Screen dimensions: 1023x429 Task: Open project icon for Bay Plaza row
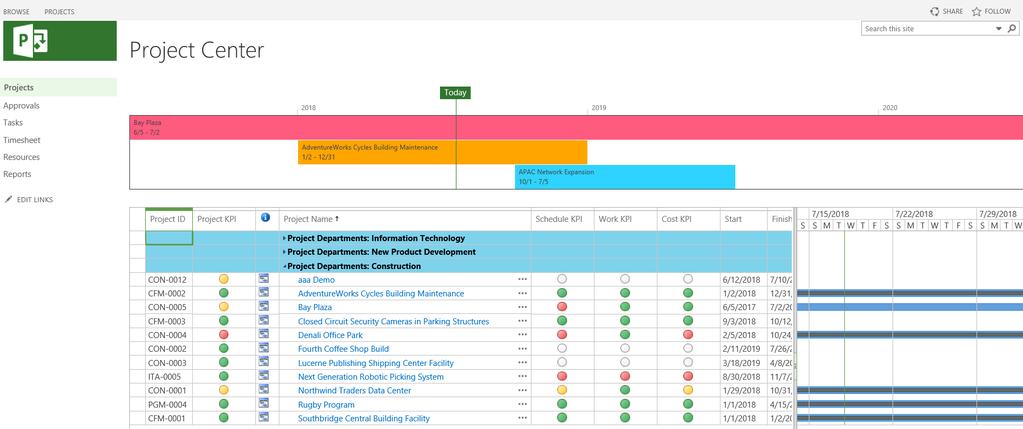264,306
